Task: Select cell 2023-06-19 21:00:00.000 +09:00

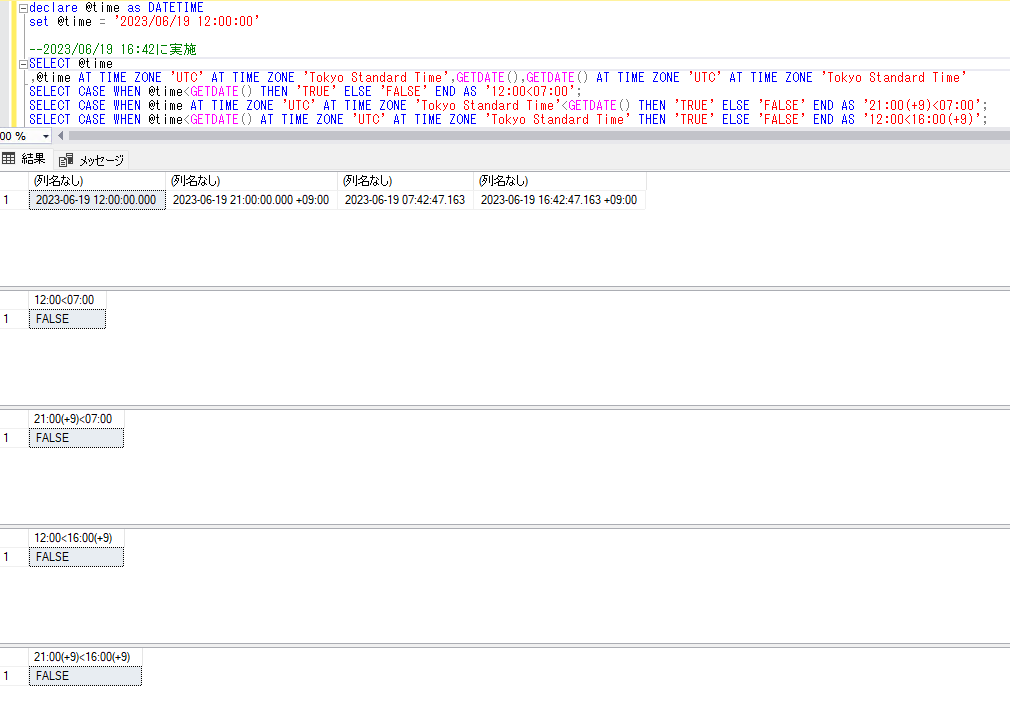Action: pyautogui.click(x=251, y=200)
